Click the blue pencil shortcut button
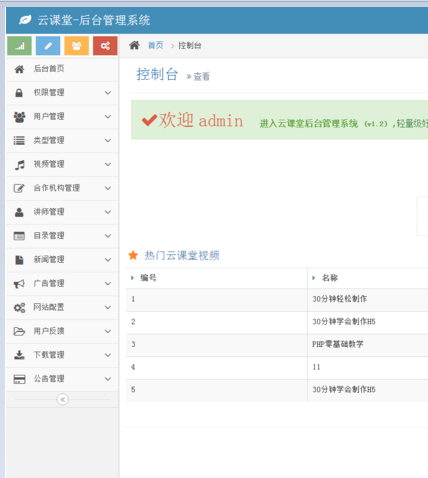This screenshot has height=478, width=428. pos(48,46)
